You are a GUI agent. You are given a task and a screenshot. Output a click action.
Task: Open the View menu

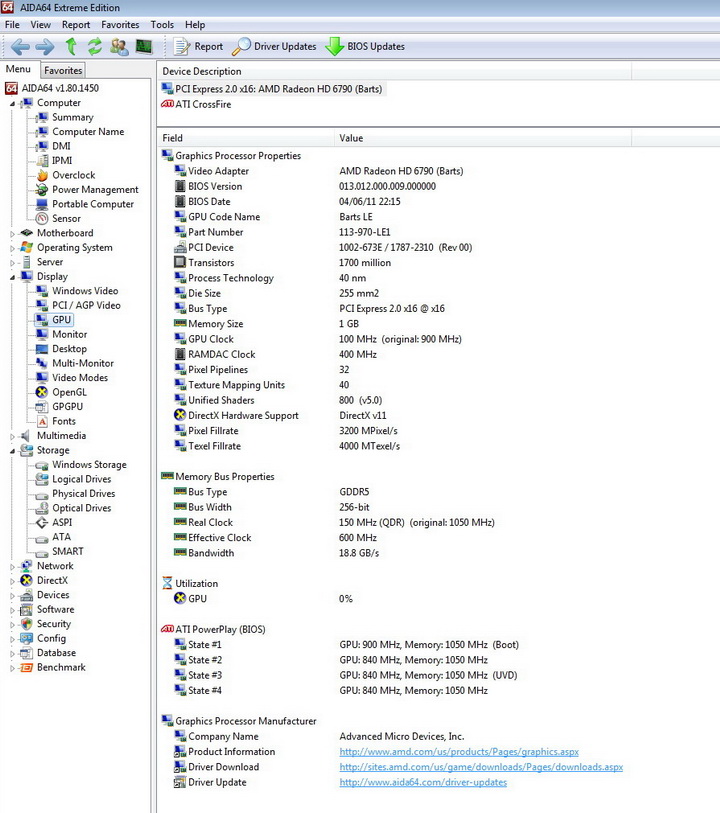pos(40,24)
